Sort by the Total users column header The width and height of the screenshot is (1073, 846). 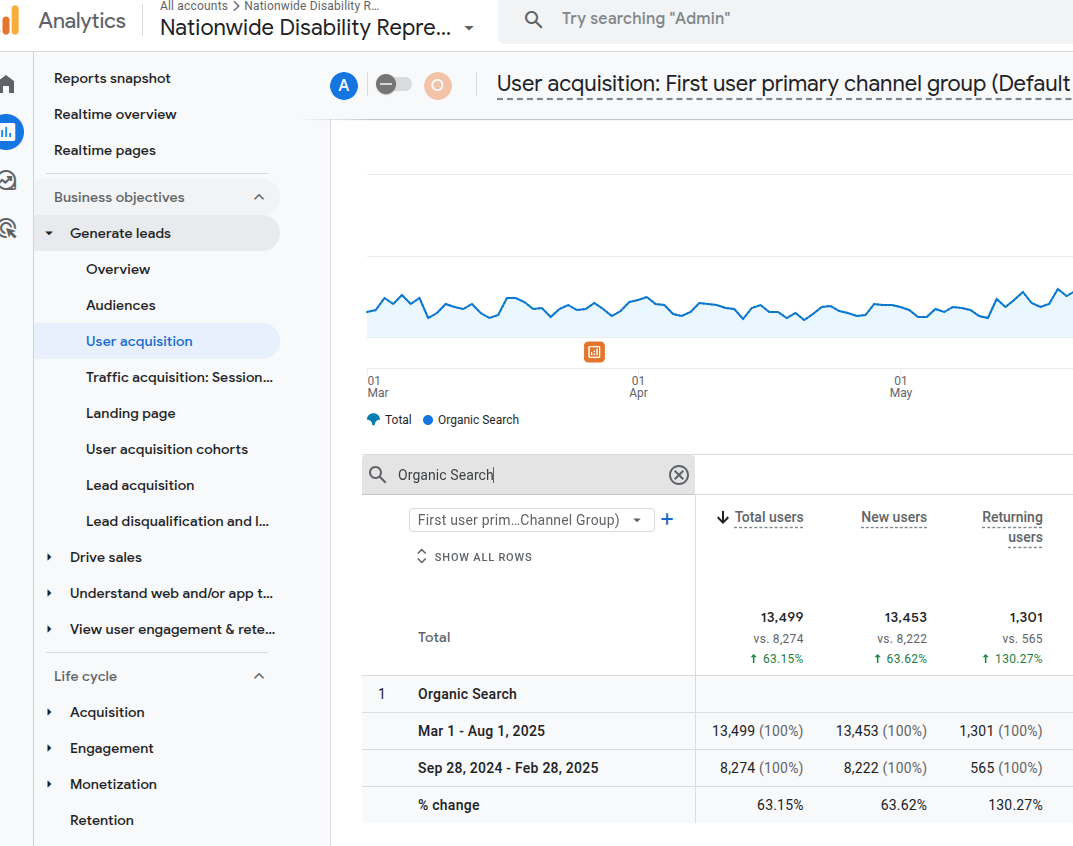tap(768, 517)
